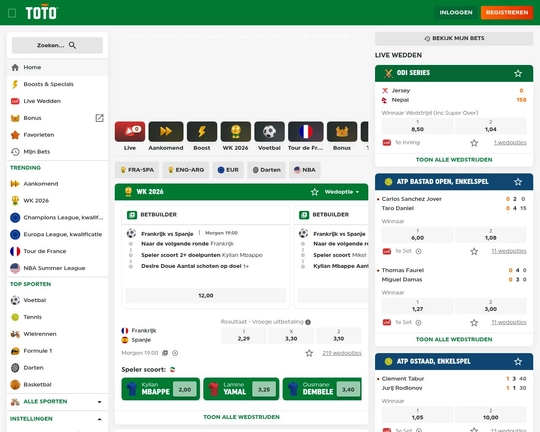Click the search magnifier icon

72,45
